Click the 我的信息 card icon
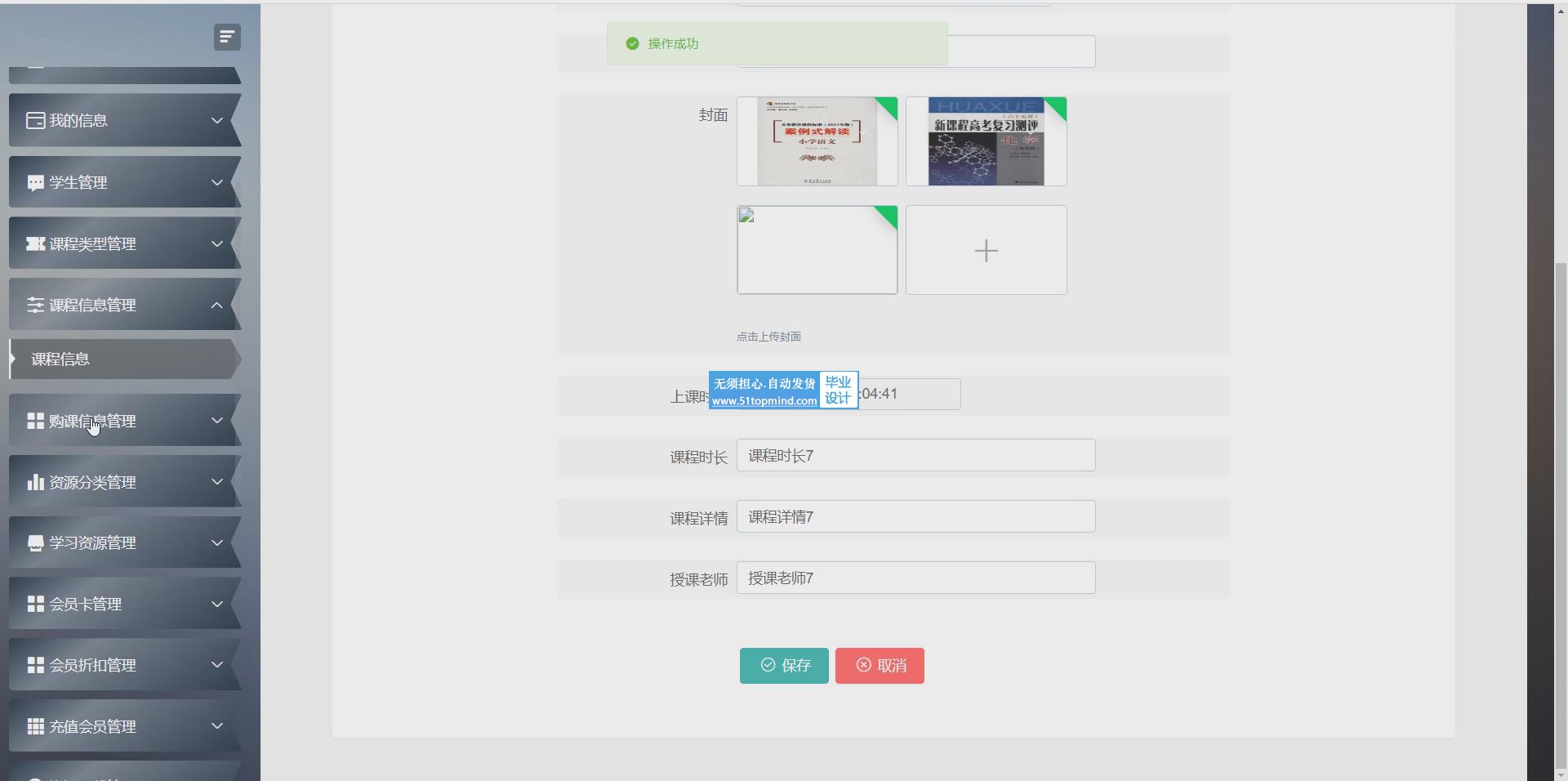Screen dimensions: 1568x781 [35, 121]
